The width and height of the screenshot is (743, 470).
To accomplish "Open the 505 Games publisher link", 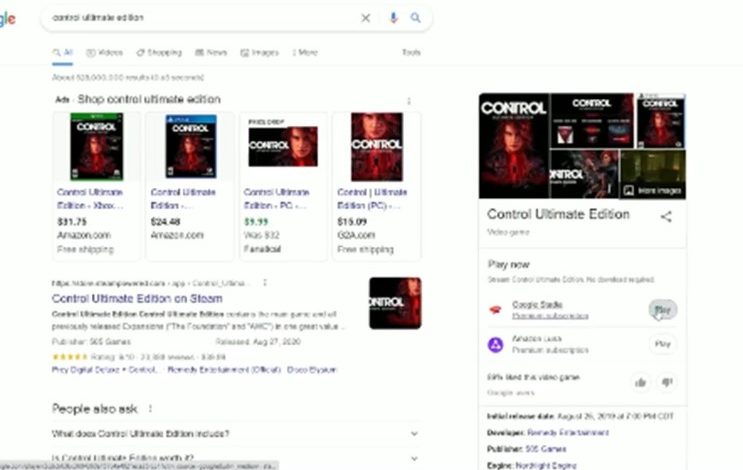I will 545,449.
